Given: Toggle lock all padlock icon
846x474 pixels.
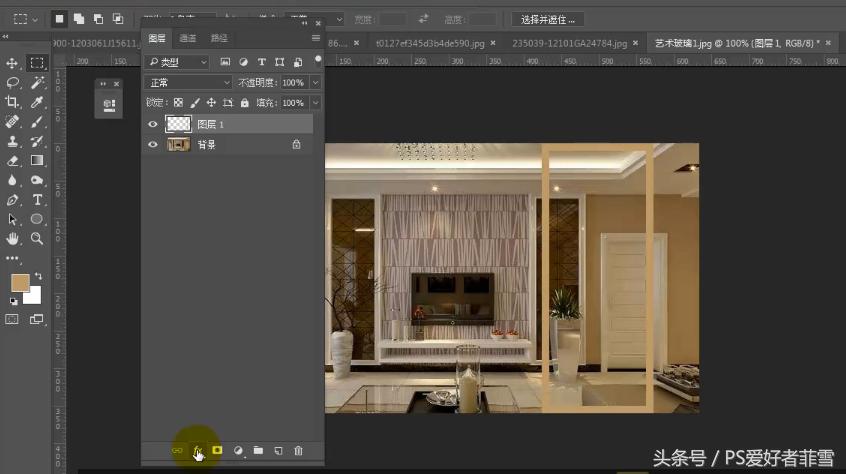Looking at the screenshot, I should point(244,102).
